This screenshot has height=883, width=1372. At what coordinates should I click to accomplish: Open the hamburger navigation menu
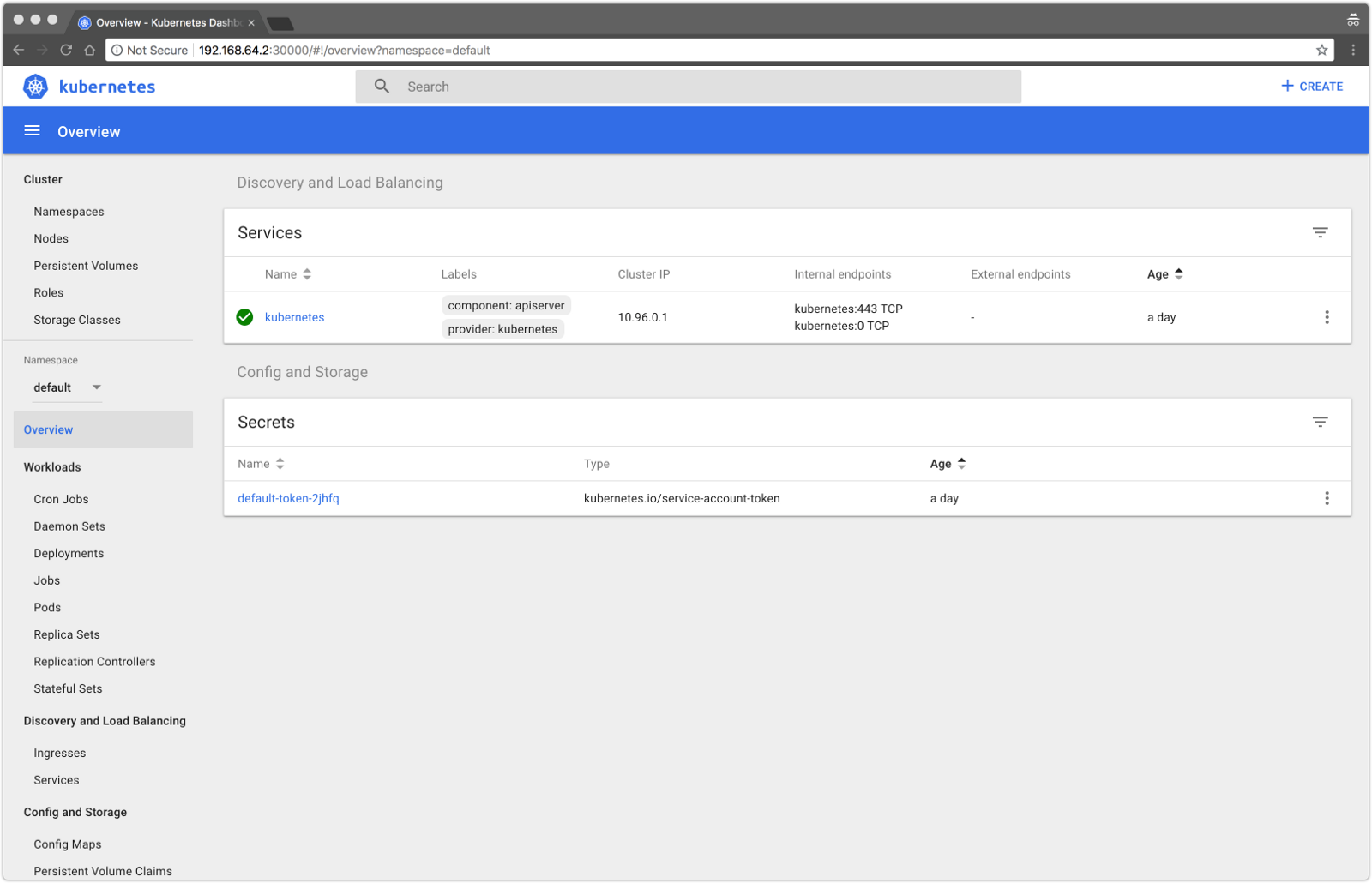pyautogui.click(x=33, y=131)
